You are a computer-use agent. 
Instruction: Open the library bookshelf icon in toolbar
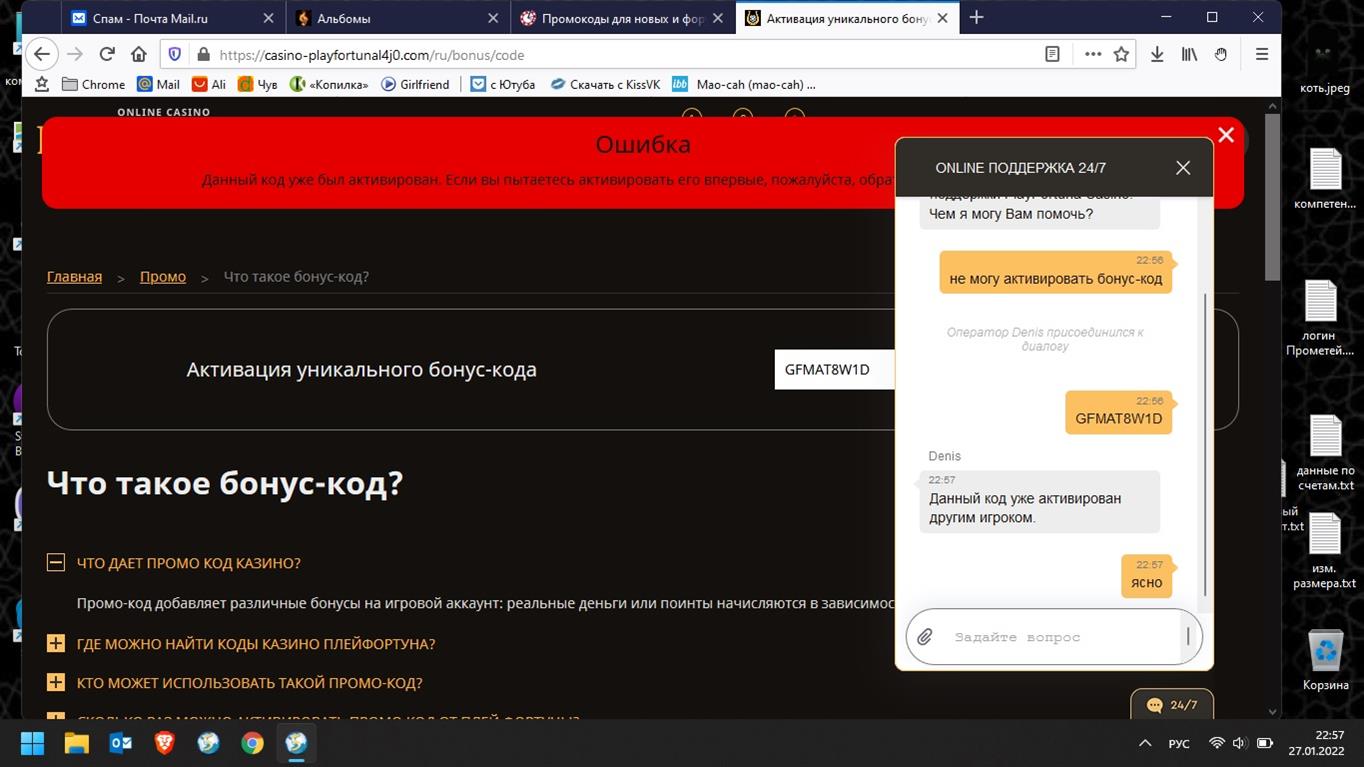click(x=1189, y=55)
